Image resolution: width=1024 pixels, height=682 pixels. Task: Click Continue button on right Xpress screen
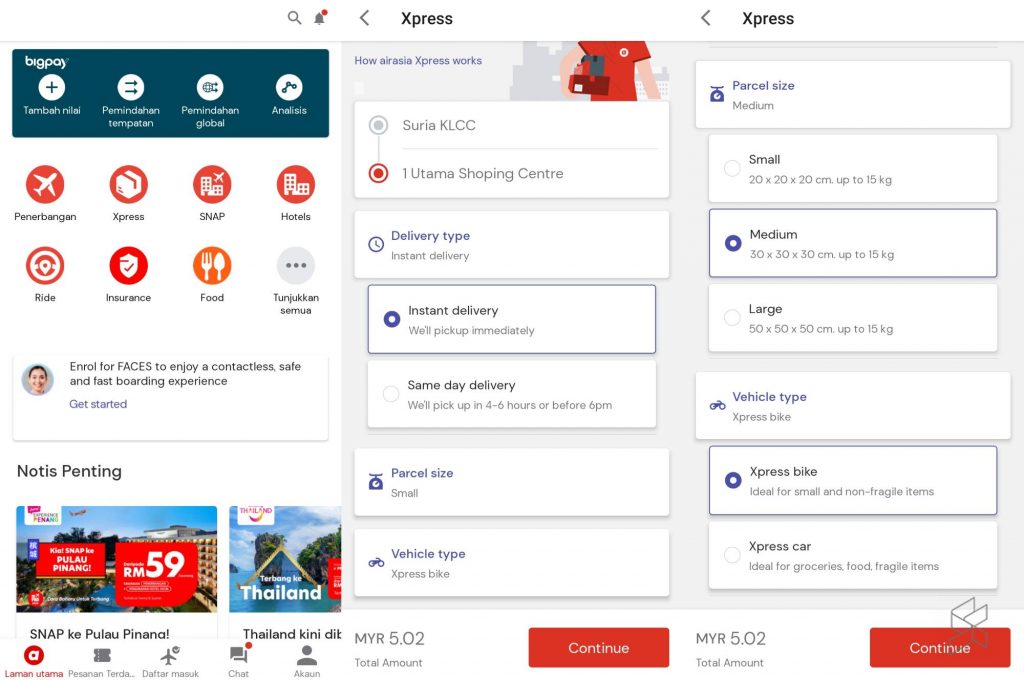940,647
